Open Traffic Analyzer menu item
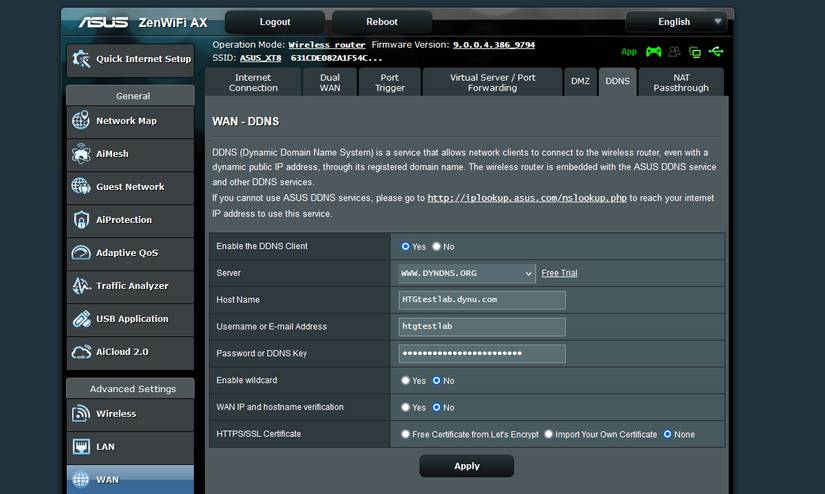Viewport: 825px width, 494px height. [x=130, y=286]
